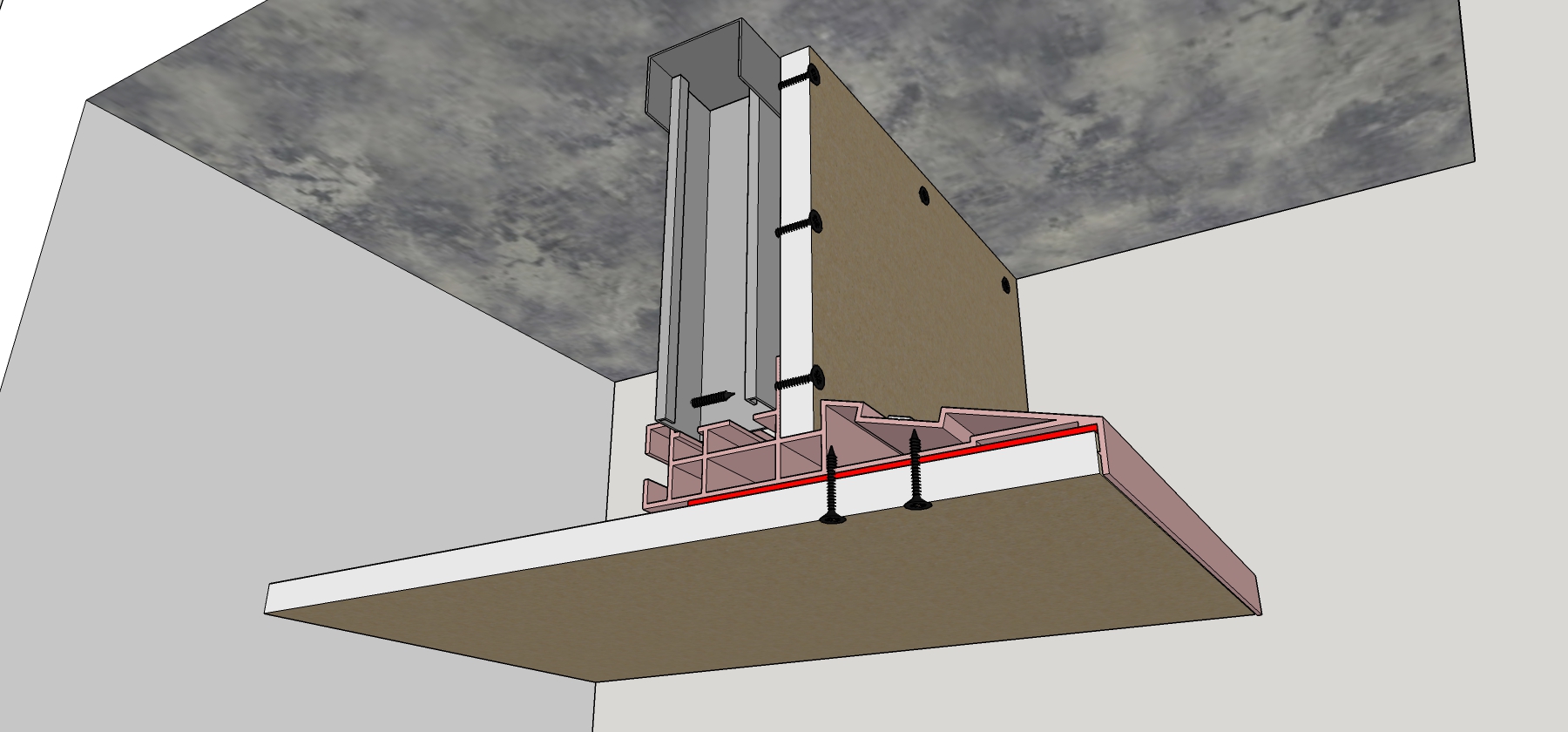This screenshot has height=732, width=1568.
Task: Click the red sealing strip
Action: 871,471
